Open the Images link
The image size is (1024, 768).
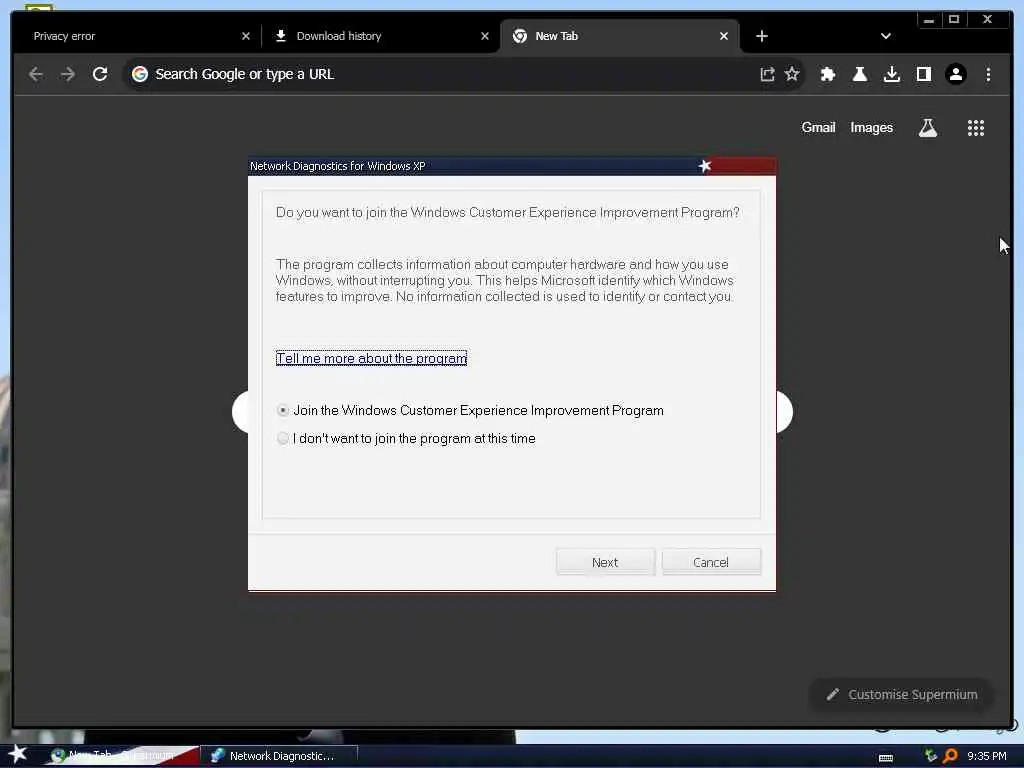[x=871, y=128]
